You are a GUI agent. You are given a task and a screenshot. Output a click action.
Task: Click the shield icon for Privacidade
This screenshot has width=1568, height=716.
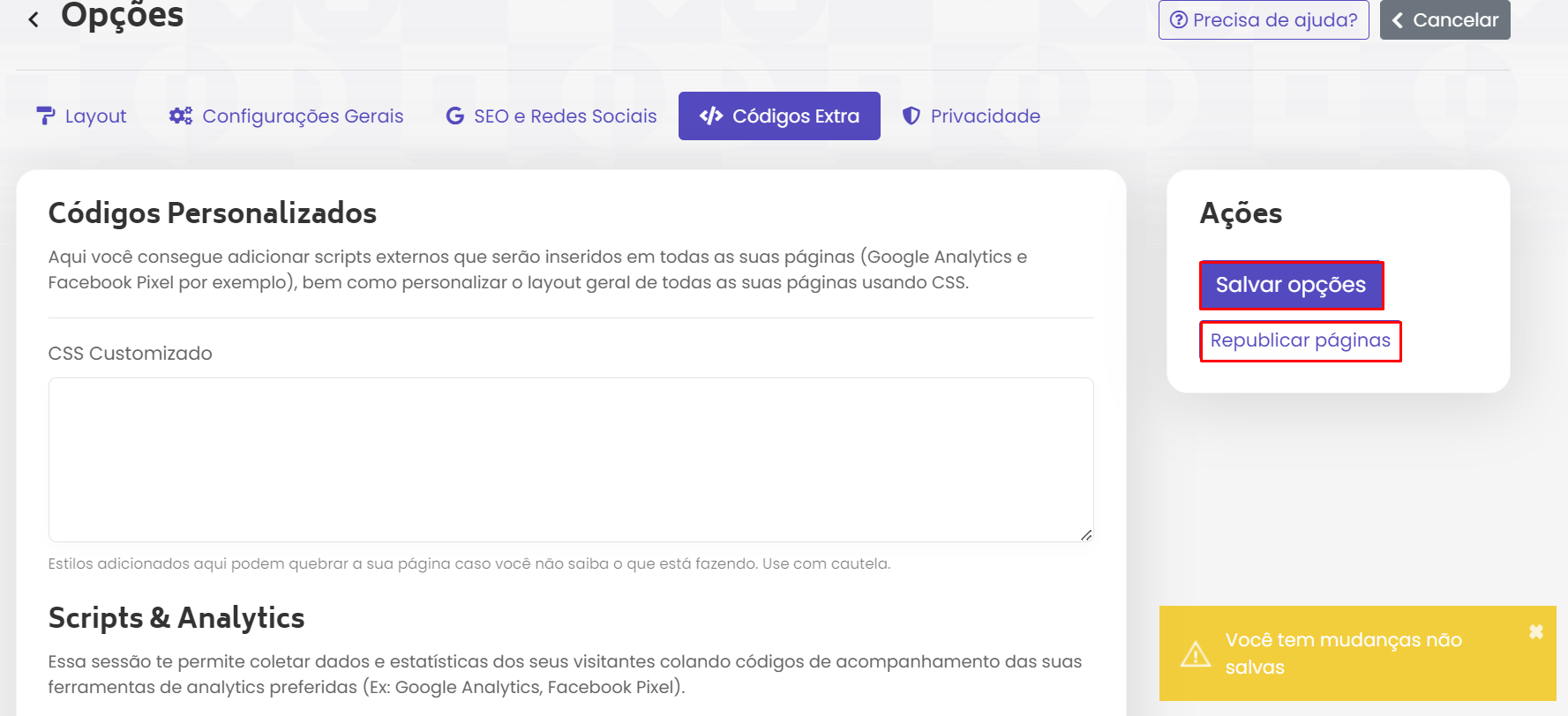pos(912,116)
